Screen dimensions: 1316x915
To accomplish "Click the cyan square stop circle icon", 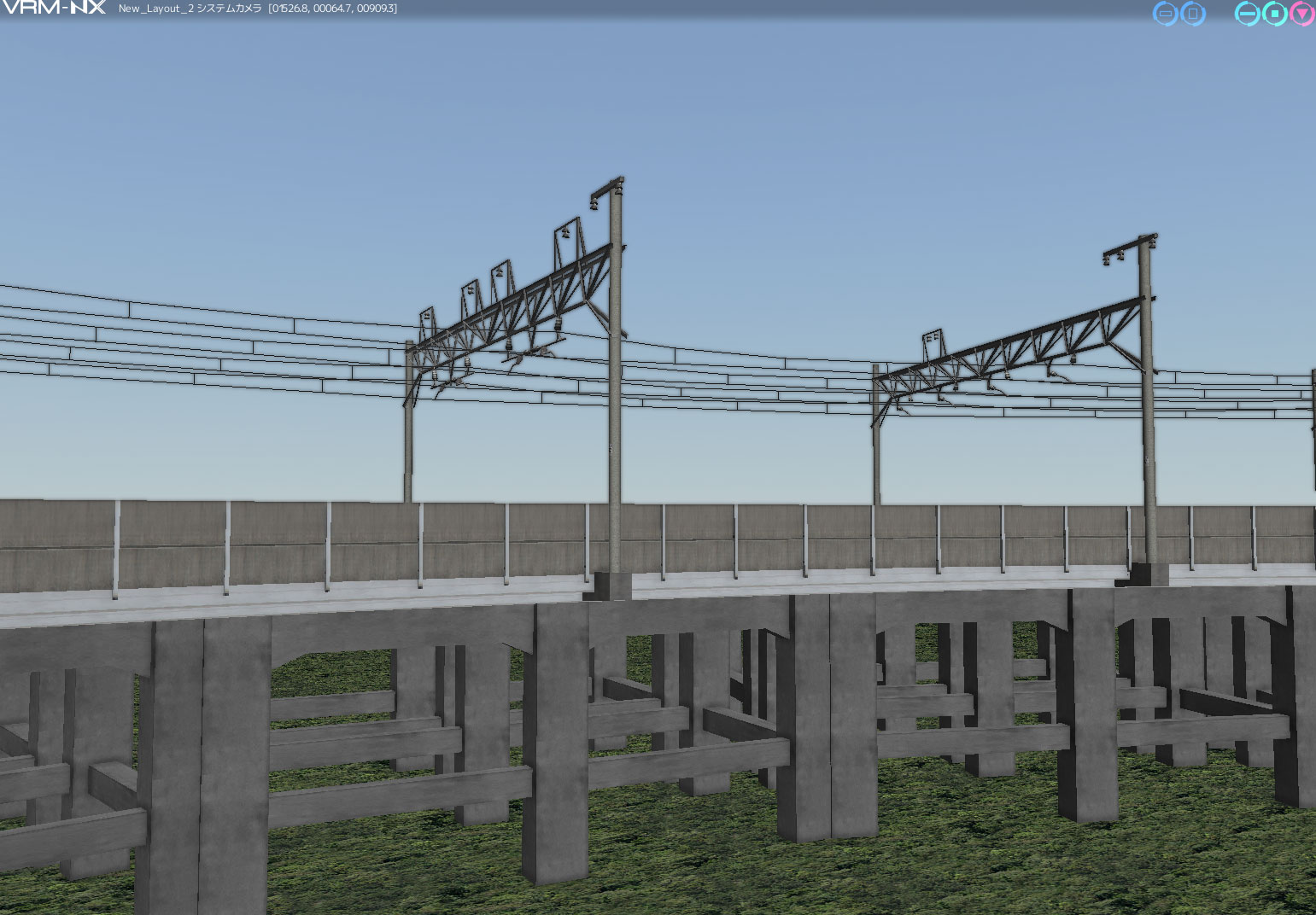I will pyautogui.click(x=1275, y=14).
